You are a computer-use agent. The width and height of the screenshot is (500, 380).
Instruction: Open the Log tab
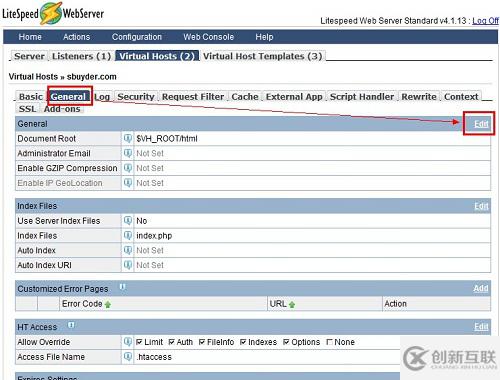(102, 97)
